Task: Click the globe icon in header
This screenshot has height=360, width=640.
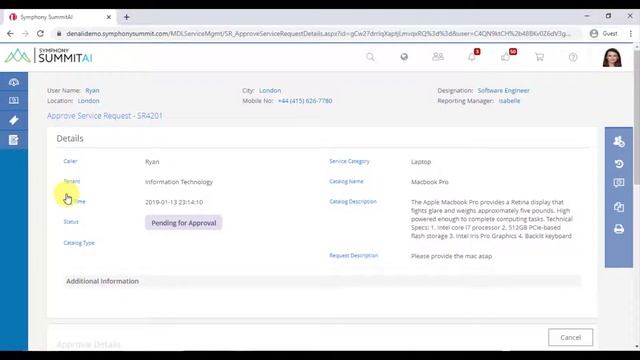Action: [404, 57]
